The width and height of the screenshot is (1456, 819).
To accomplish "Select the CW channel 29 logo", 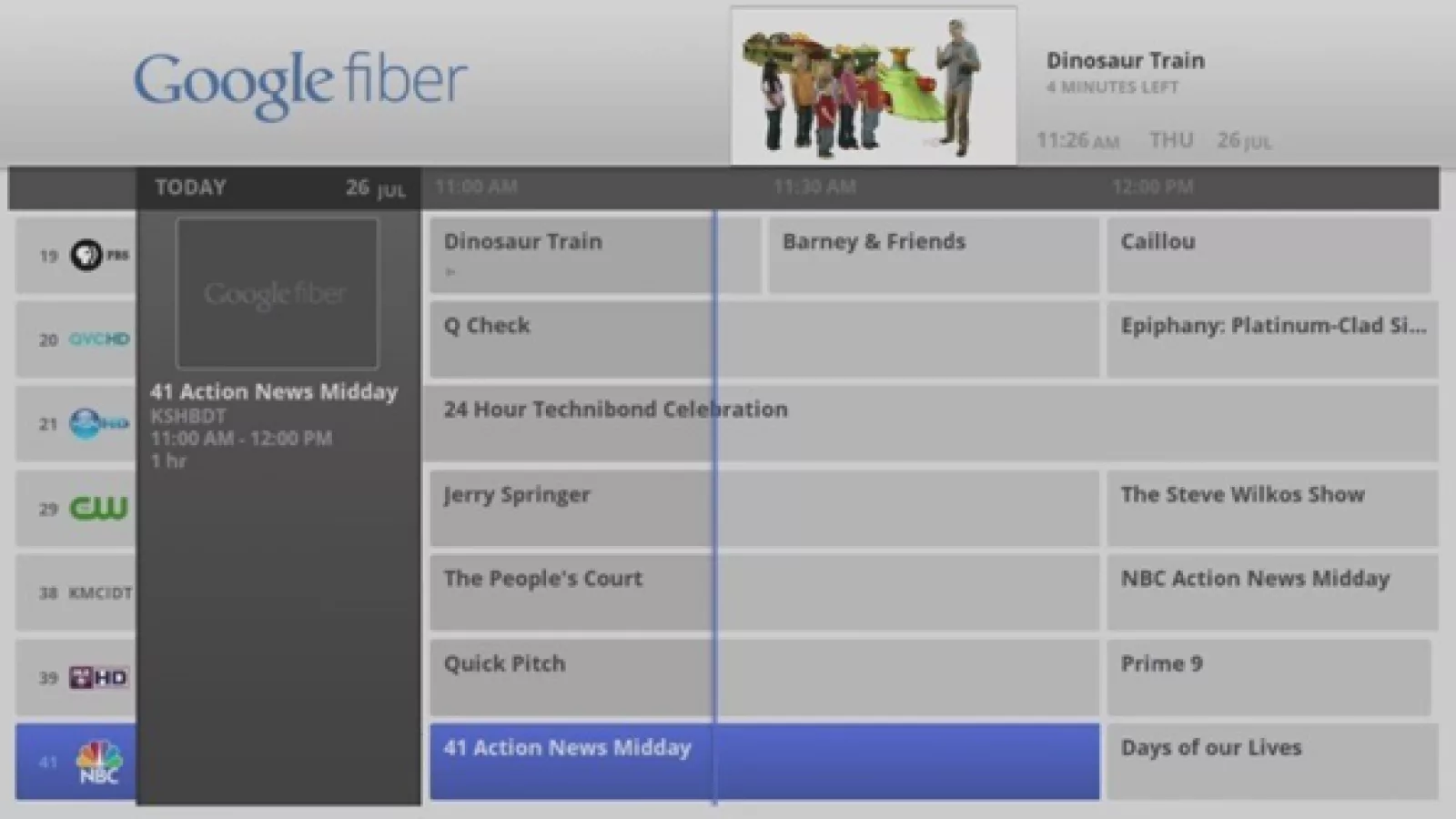I will [x=98, y=509].
